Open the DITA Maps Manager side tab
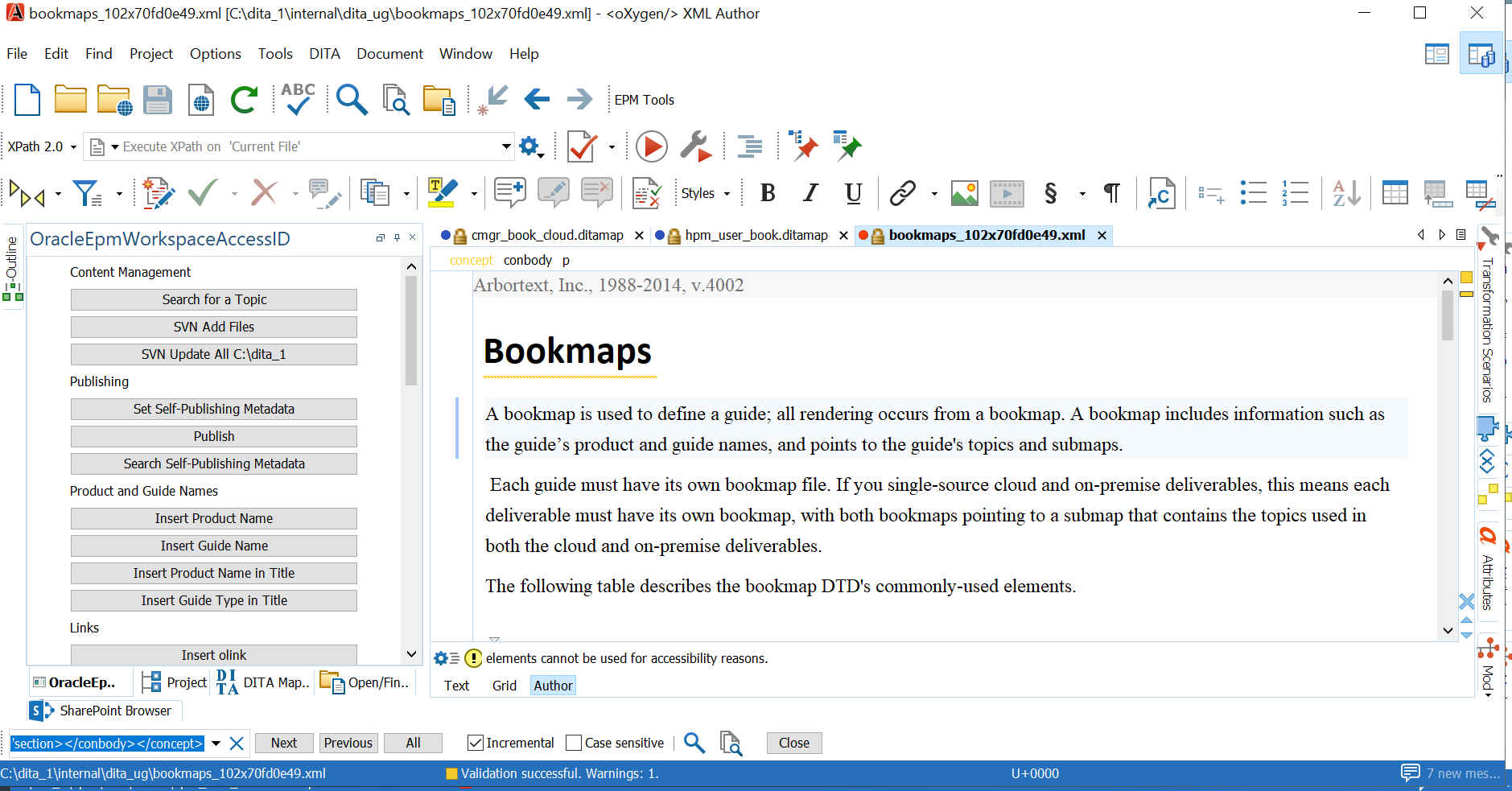1512x791 pixels. [x=263, y=682]
